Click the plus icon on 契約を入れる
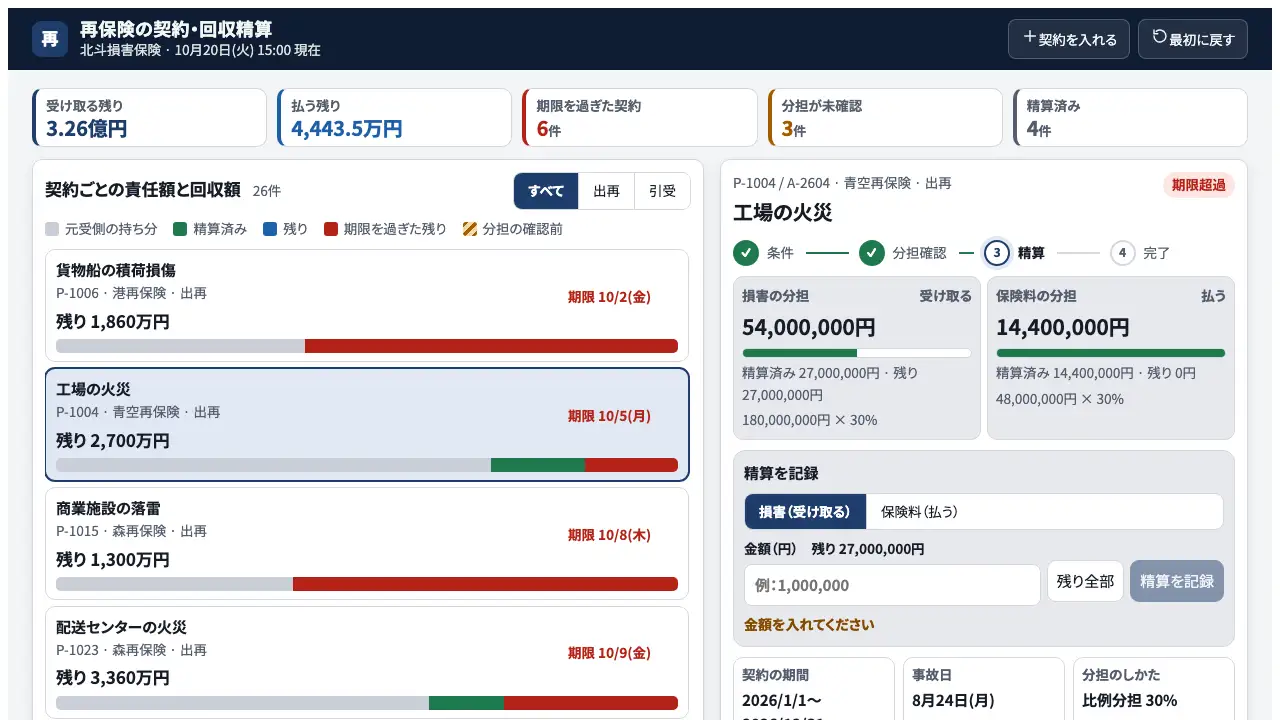The height and width of the screenshot is (720, 1280). [x=1029, y=37]
